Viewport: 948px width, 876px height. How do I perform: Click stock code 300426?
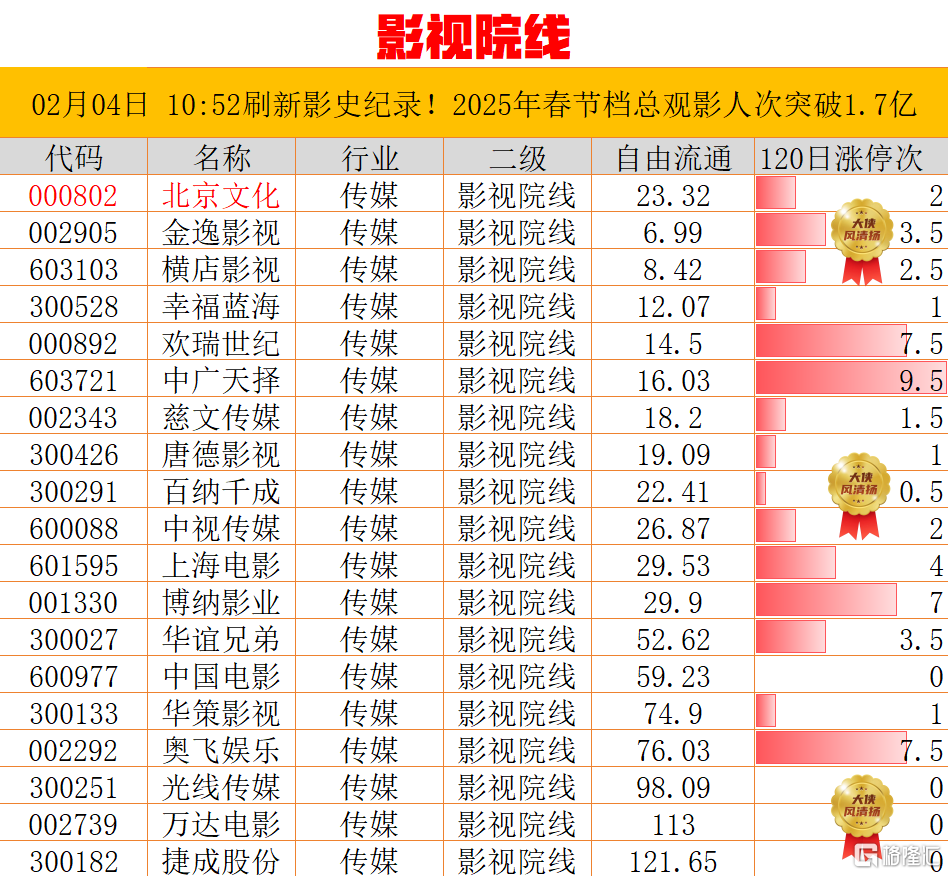pos(73,455)
